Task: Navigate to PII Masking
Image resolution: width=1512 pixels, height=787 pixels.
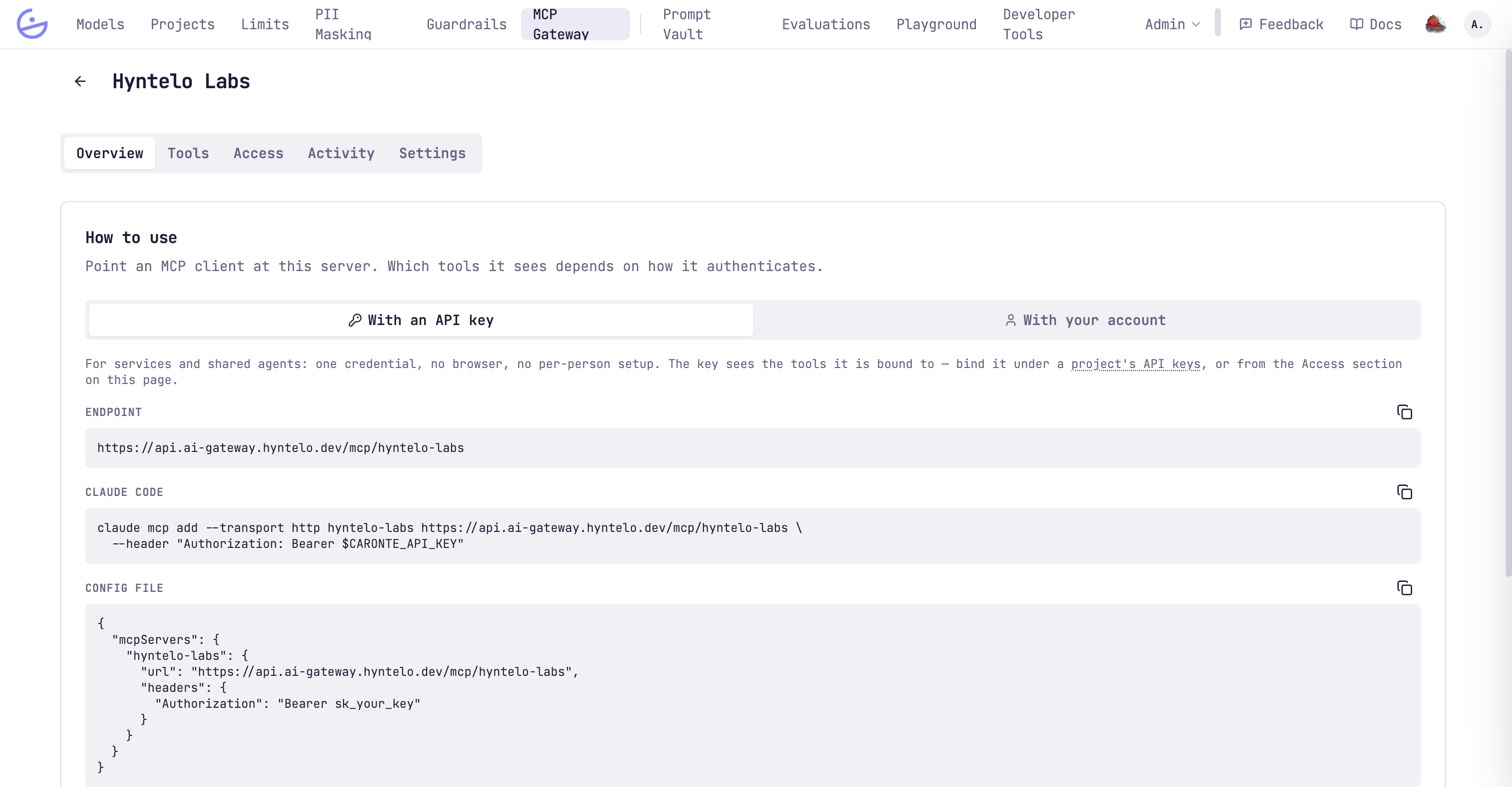Action: tap(343, 24)
